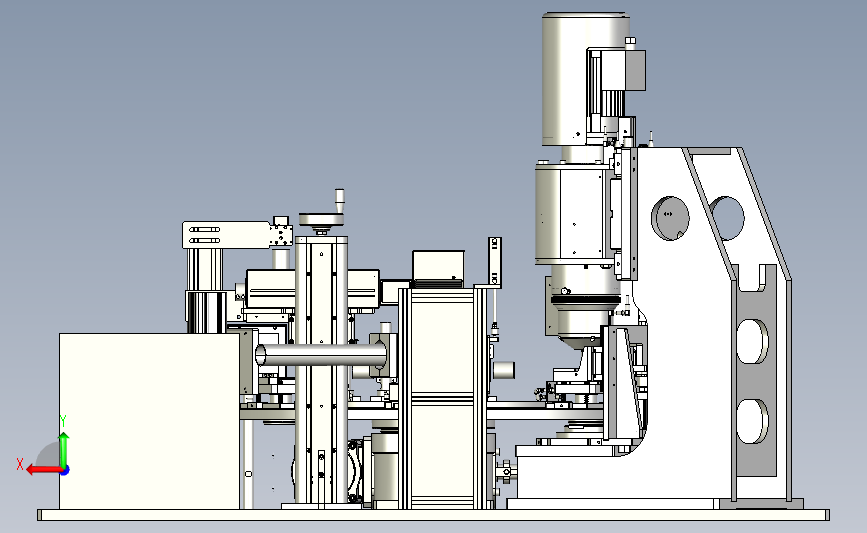Select the large blank enclosure box at left
This screenshot has width=867, height=533.
149,421
